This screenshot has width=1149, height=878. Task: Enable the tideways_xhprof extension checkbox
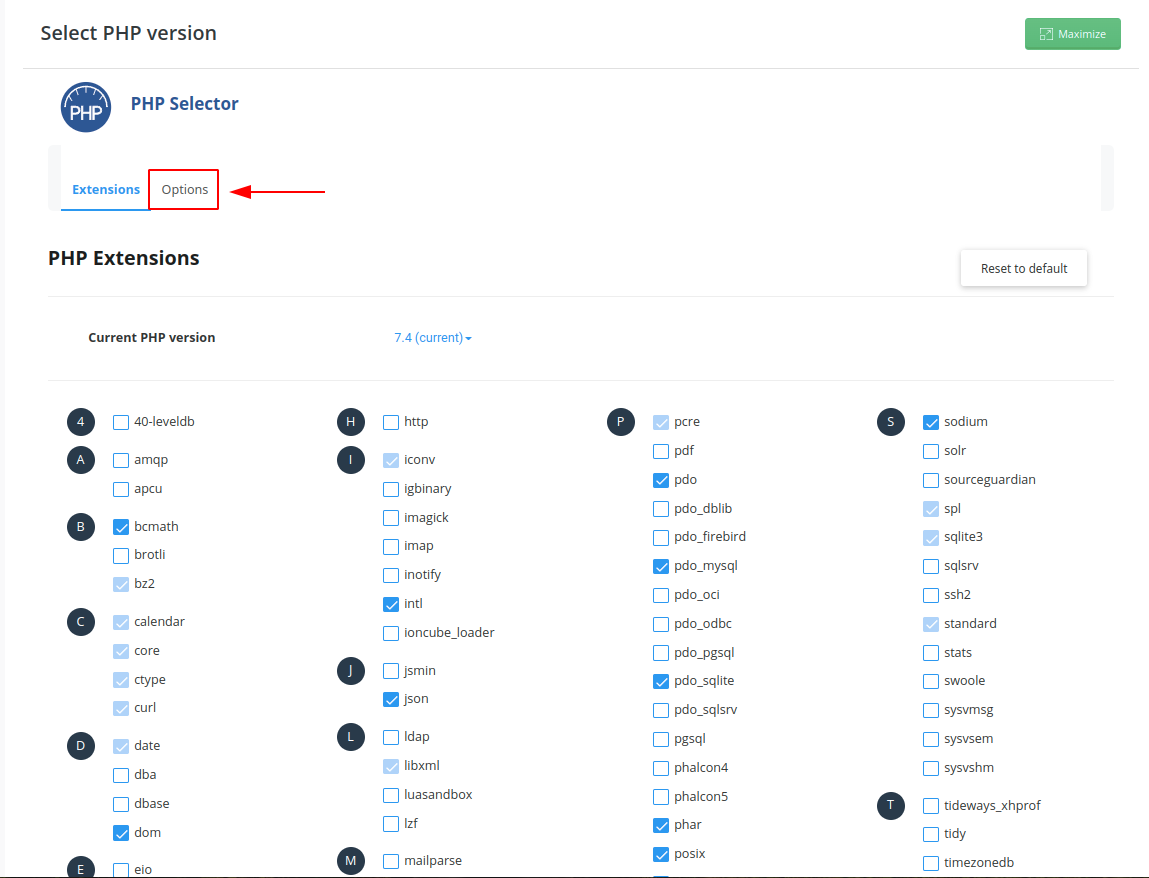931,806
